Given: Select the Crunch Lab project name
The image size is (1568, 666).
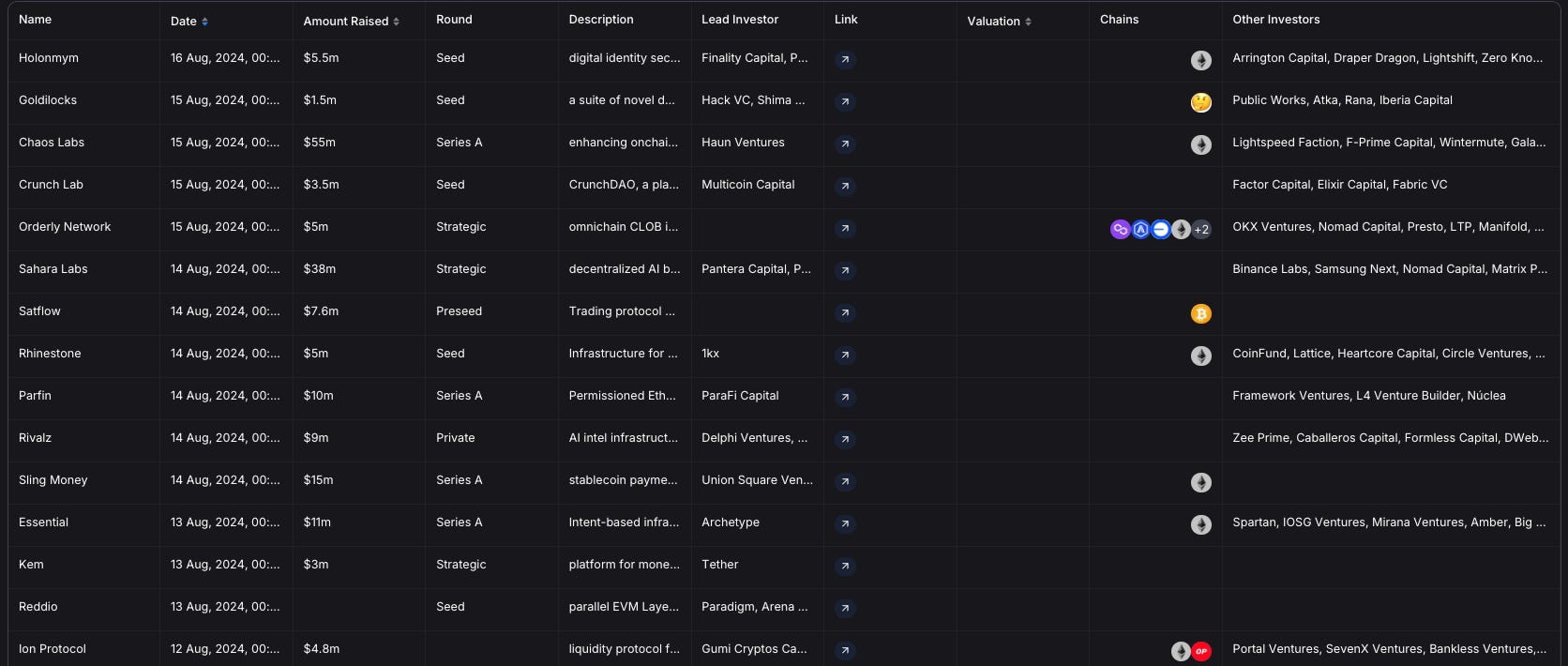Looking at the screenshot, I should tap(52, 185).
